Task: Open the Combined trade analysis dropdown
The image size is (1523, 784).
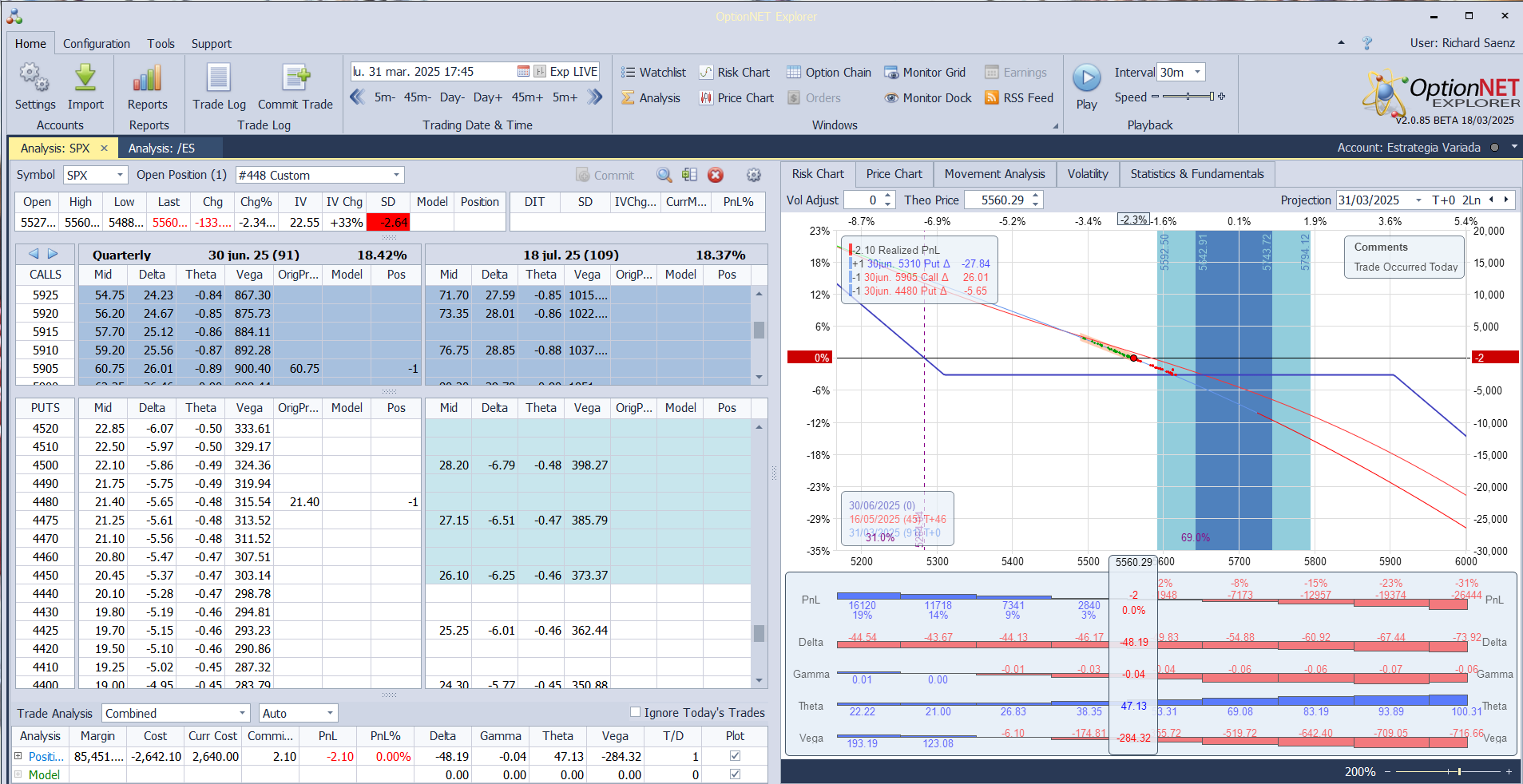Action: tap(243, 713)
